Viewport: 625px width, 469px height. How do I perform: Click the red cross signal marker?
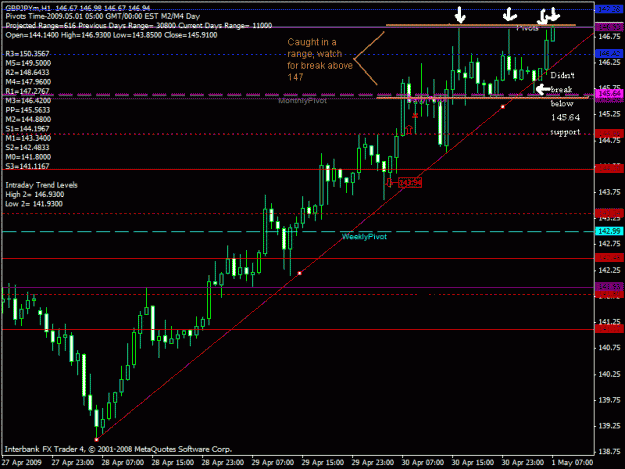[x=415, y=116]
